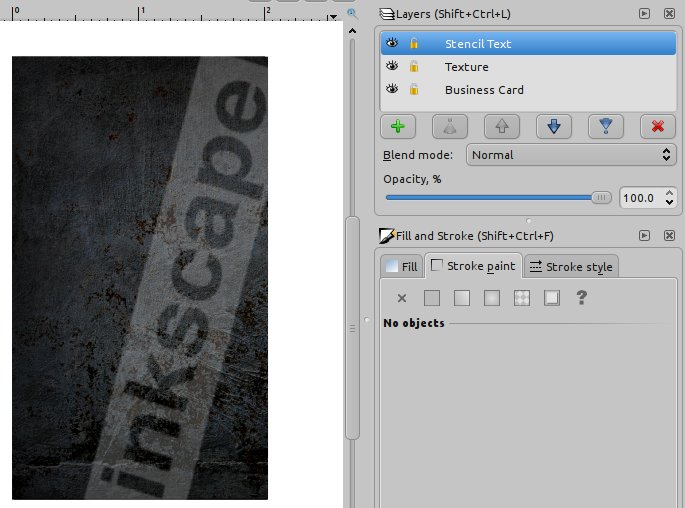This screenshot has height=508, width=685.
Task: Switch to the Stroke style tab
Action: click(x=571, y=266)
